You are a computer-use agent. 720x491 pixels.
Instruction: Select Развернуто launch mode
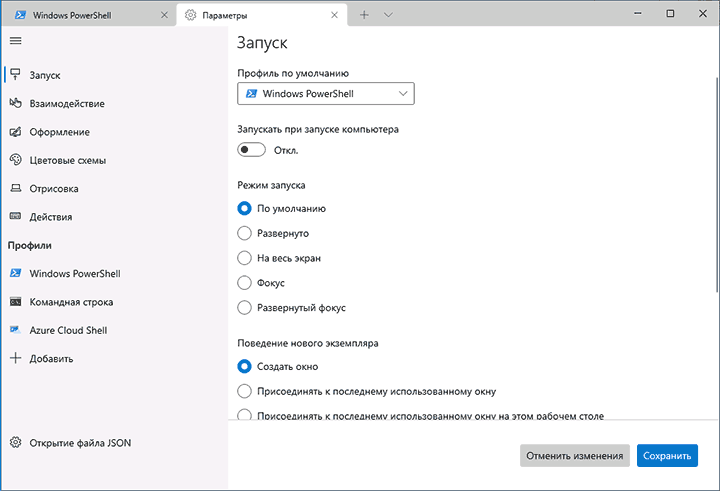[273, 233]
